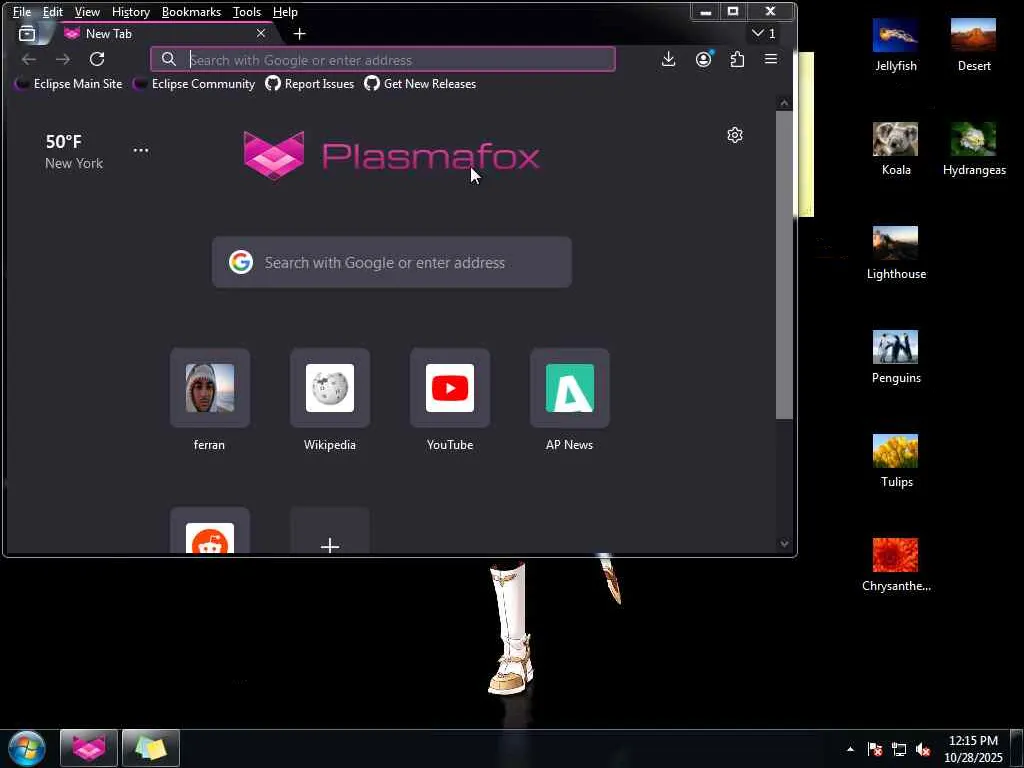The height and width of the screenshot is (768, 1024).
Task: Select the Desert desktop icon
Action: click(x=974, y=46)
